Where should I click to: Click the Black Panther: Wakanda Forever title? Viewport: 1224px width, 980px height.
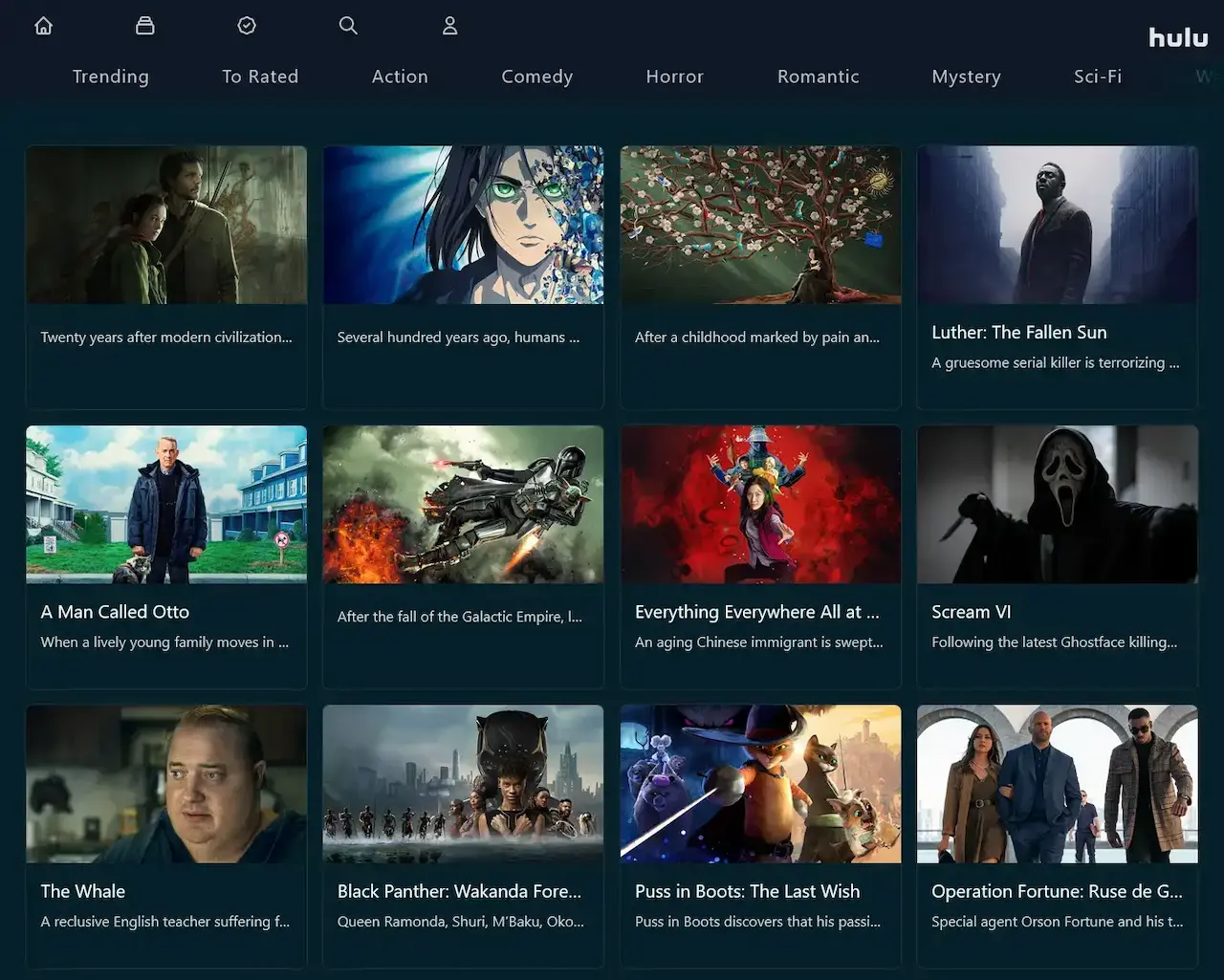pyautogui.click(x=459, y=891)
